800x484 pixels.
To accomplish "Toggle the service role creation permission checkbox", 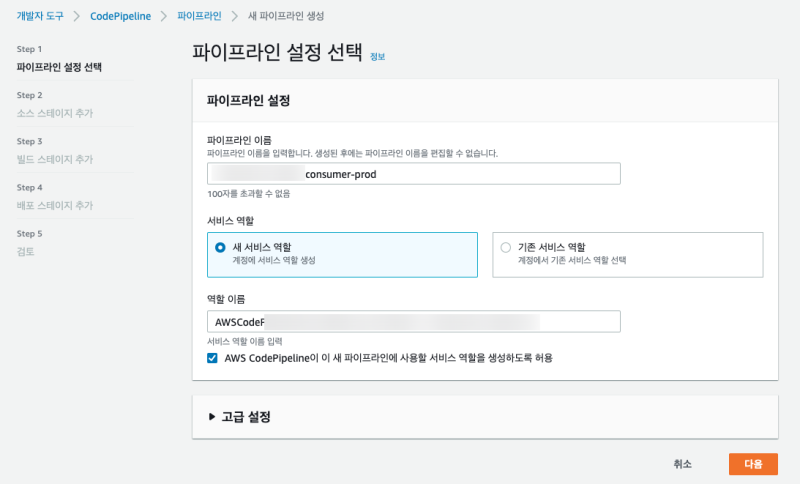I will [x=212, y=357].
